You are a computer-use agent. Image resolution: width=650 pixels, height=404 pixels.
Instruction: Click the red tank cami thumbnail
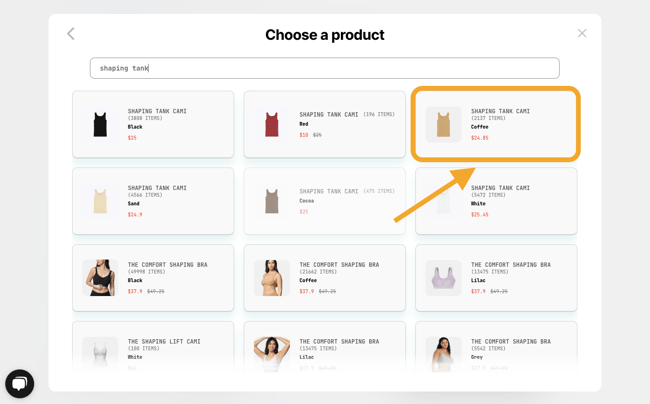272,124
